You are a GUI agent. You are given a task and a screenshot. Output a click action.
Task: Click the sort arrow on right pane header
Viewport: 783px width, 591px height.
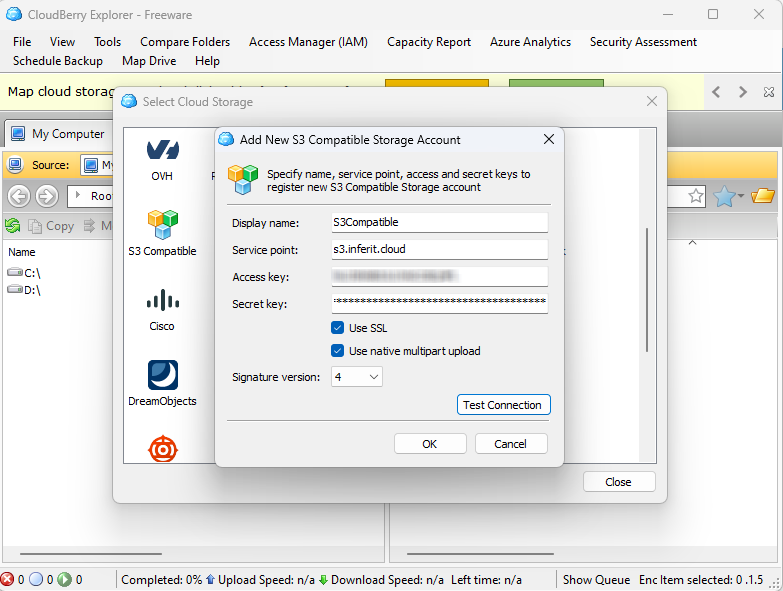(693, 243)
